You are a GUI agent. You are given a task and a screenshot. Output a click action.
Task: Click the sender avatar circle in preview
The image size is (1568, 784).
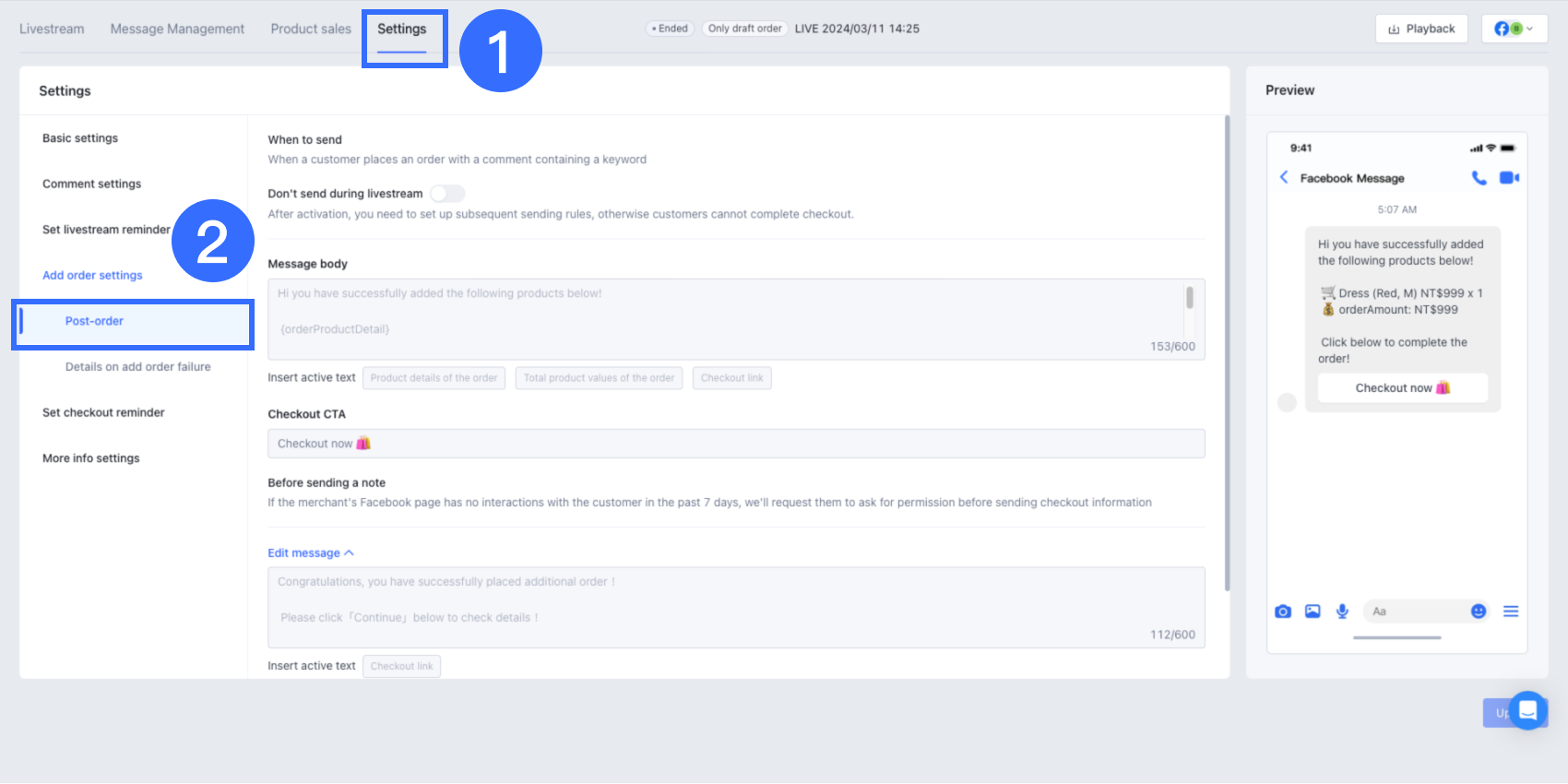click(x=1287, y=402)
